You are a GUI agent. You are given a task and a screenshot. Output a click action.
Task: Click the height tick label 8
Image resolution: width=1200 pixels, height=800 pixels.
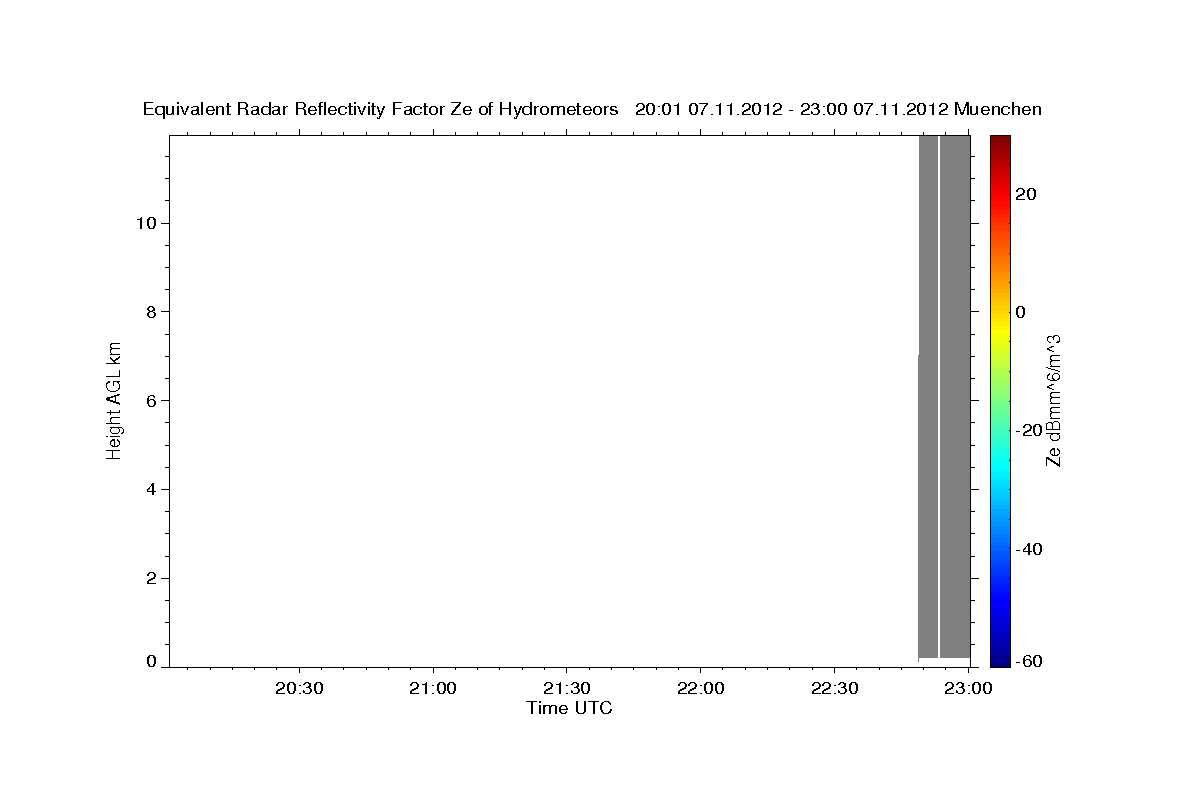click(152, 312)
